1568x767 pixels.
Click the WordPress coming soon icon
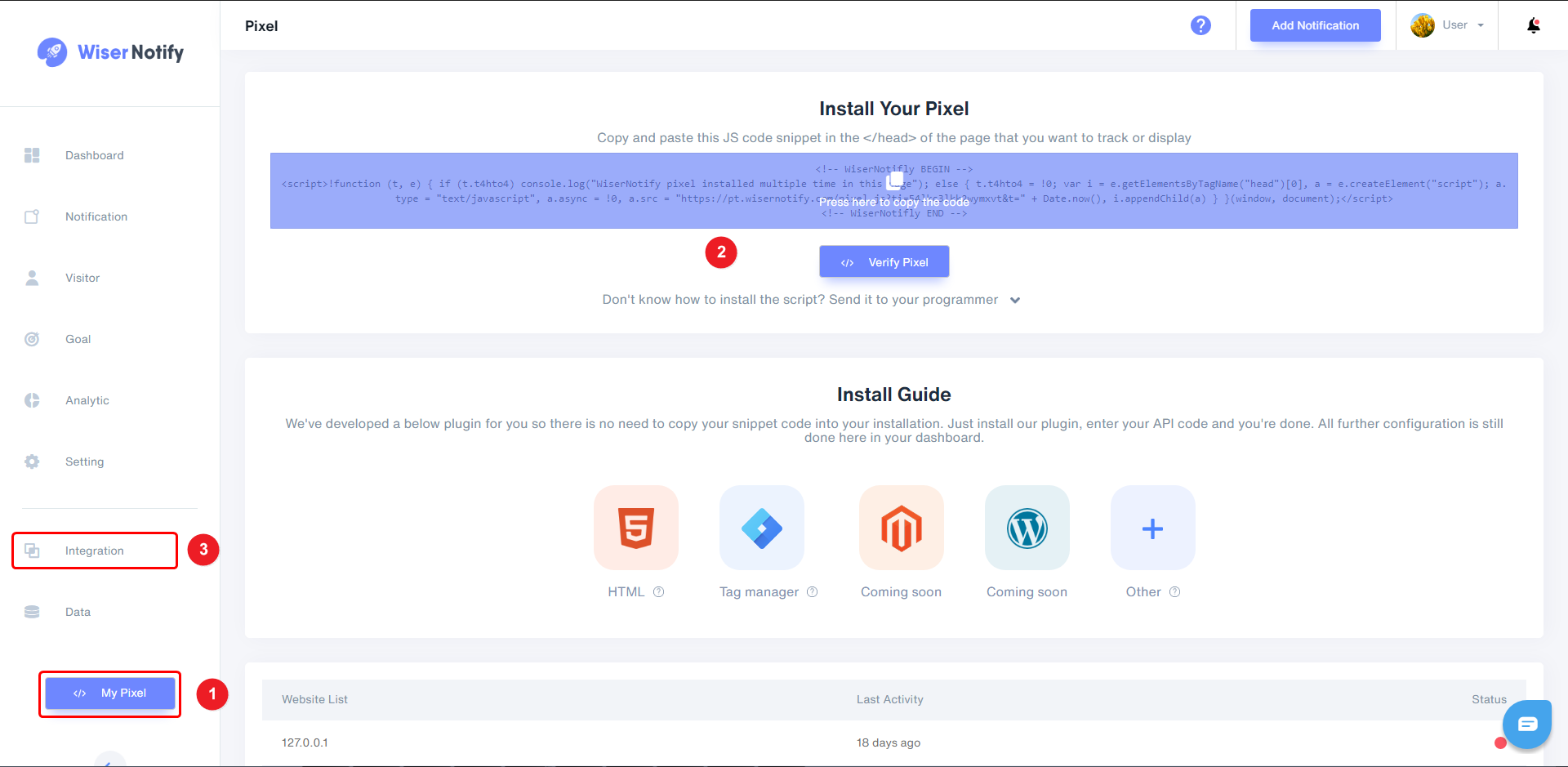point(1027,528)
